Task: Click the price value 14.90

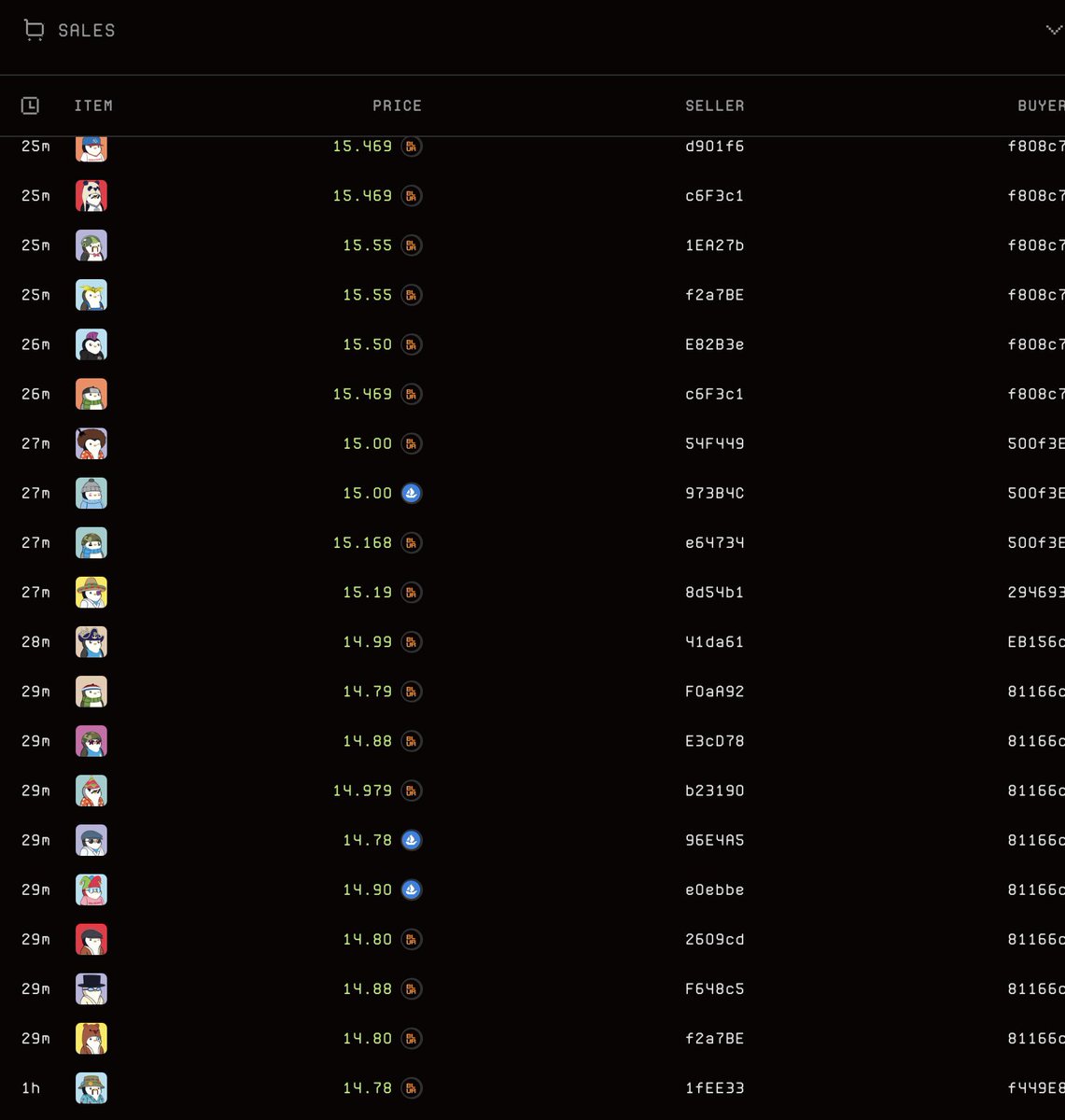Action: tap(368, 889)
